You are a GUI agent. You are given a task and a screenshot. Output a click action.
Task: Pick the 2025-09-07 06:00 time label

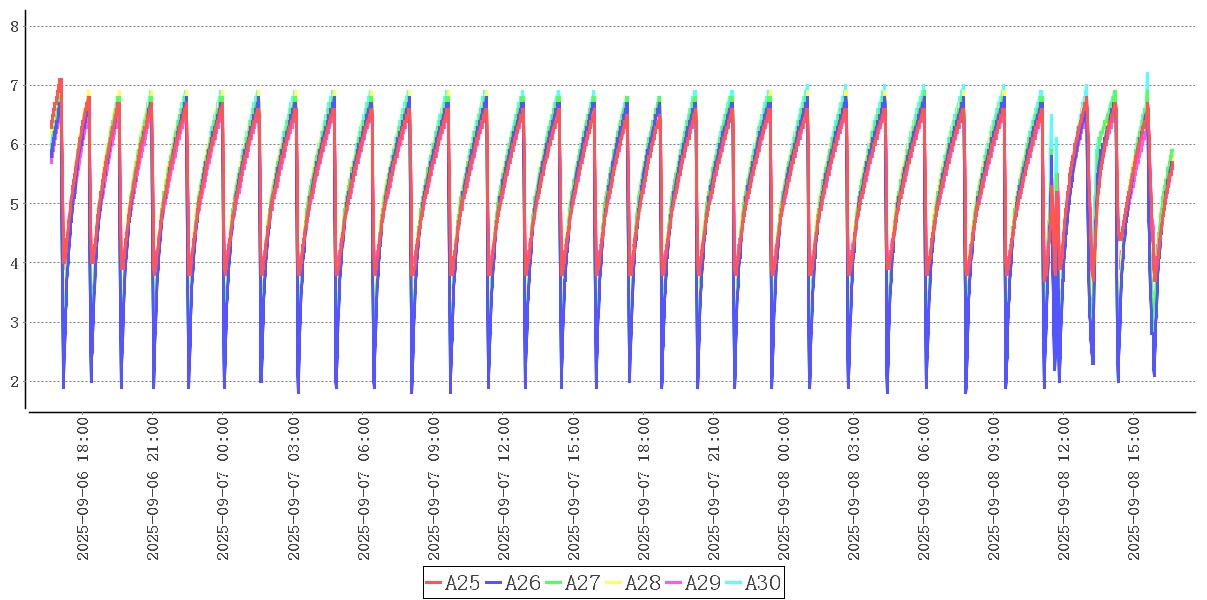pyautogui.click(x=364, y=489)
